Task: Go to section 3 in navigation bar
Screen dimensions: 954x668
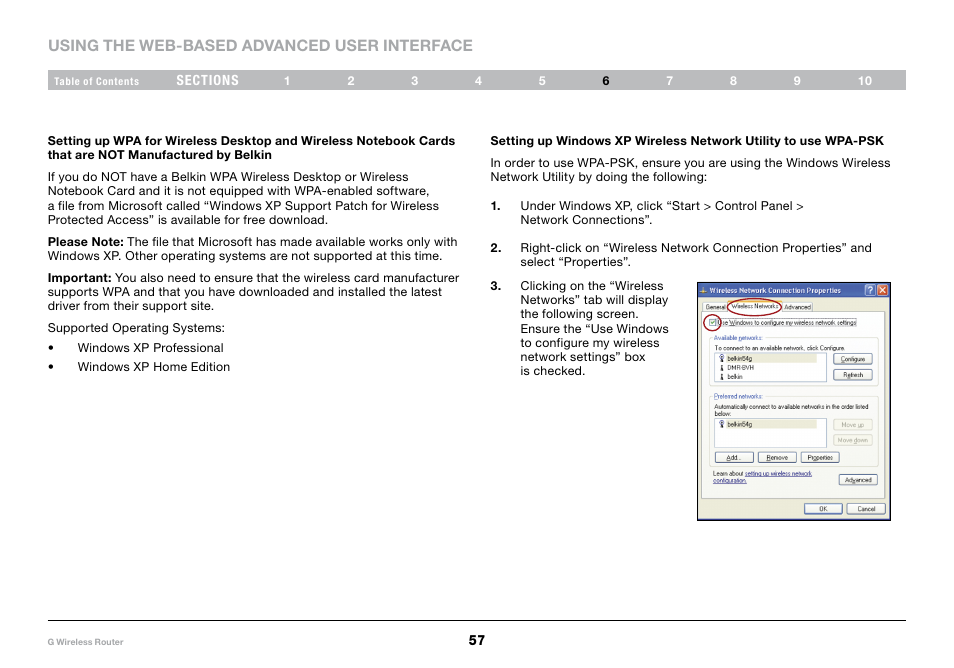Action: 414,81
